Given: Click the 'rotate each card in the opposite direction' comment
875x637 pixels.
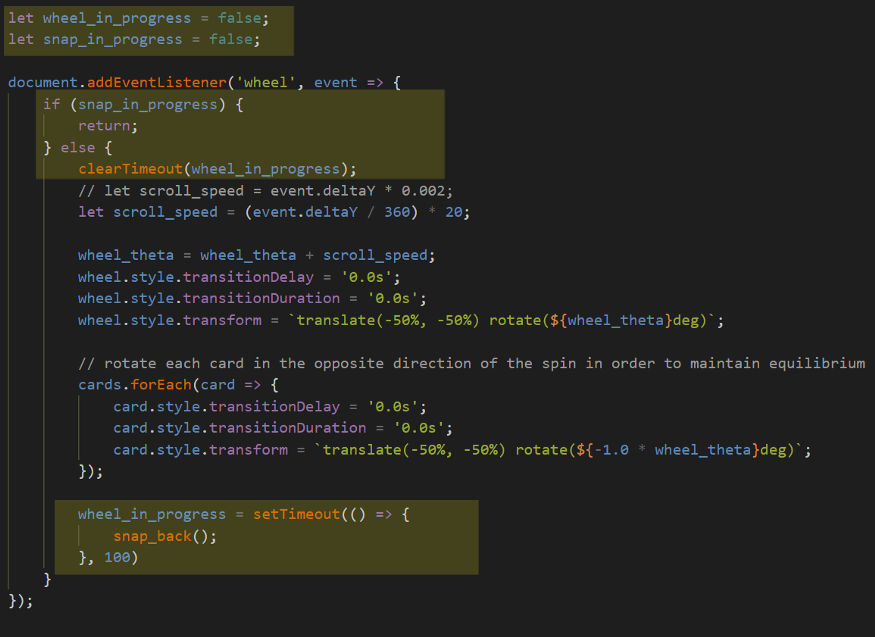Looking at the screenshot, I should coord(472,364).
